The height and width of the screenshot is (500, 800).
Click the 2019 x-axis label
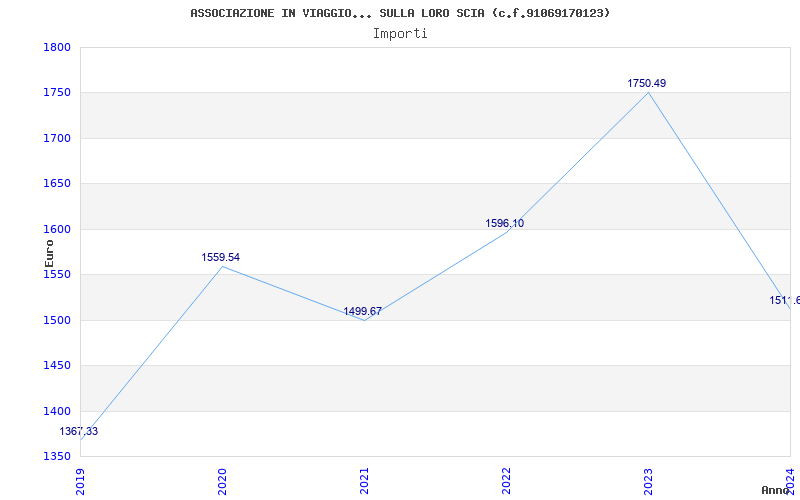tap(80, 482)
